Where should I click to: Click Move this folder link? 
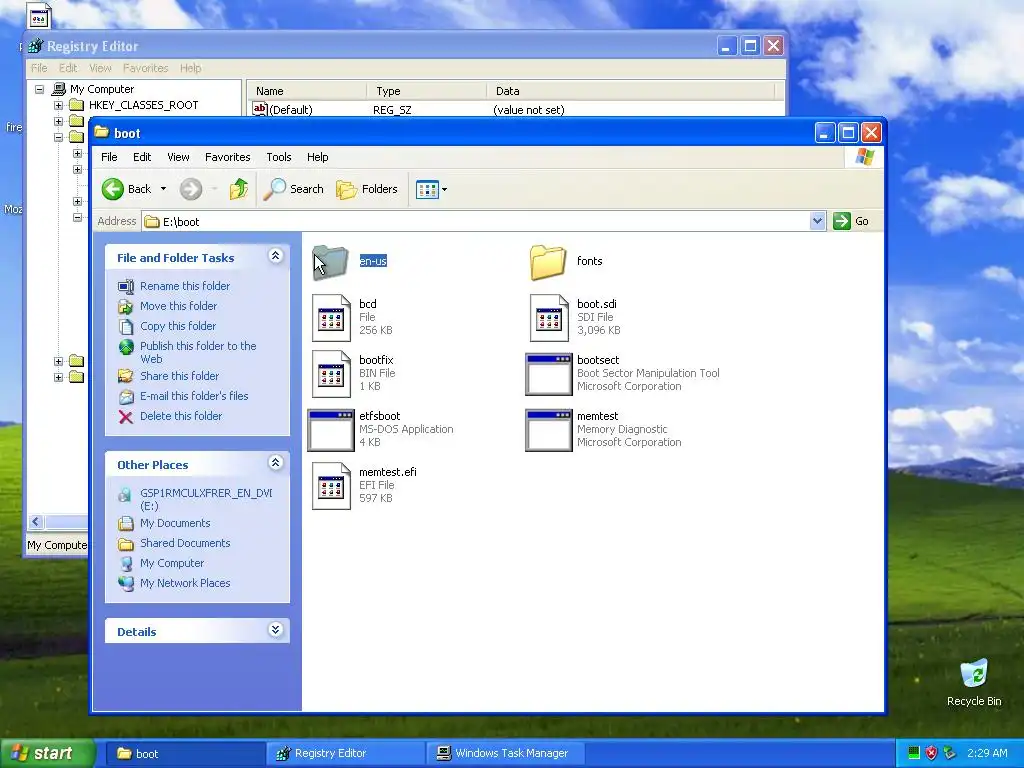(x=178, y=306)
